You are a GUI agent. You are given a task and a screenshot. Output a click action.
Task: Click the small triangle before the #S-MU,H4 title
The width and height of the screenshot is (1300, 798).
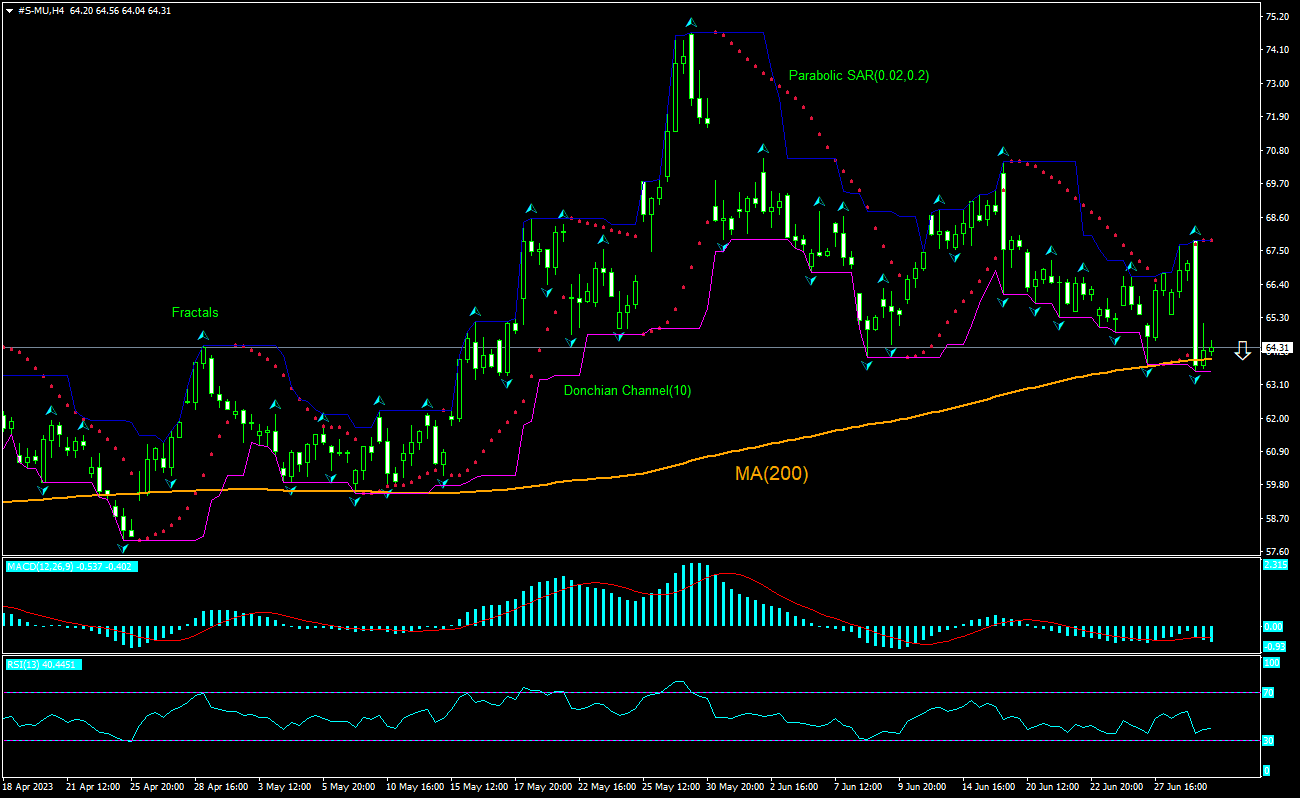[x=9, y=10]
